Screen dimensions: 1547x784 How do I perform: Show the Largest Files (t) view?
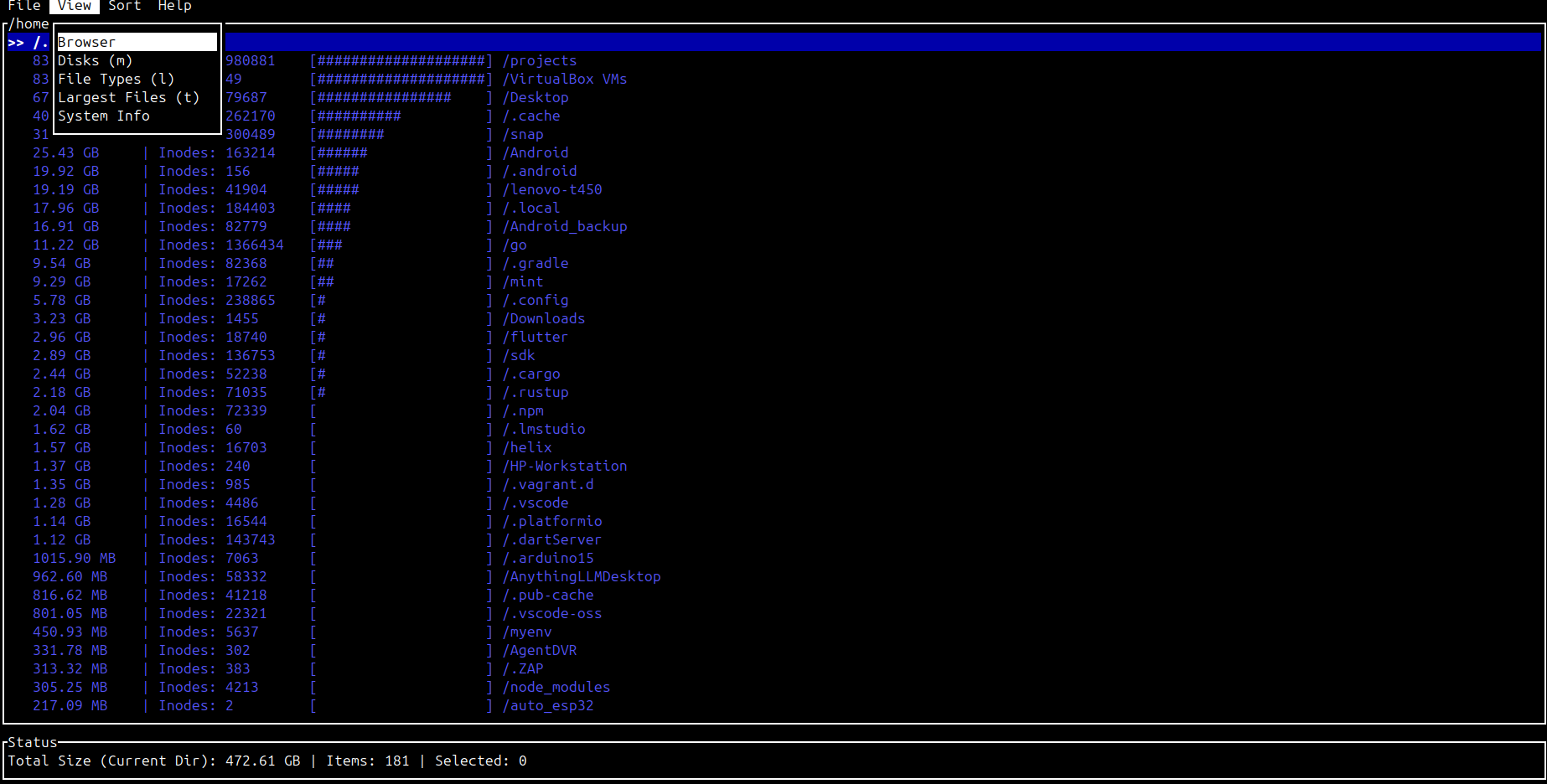[x=127, y=96]
